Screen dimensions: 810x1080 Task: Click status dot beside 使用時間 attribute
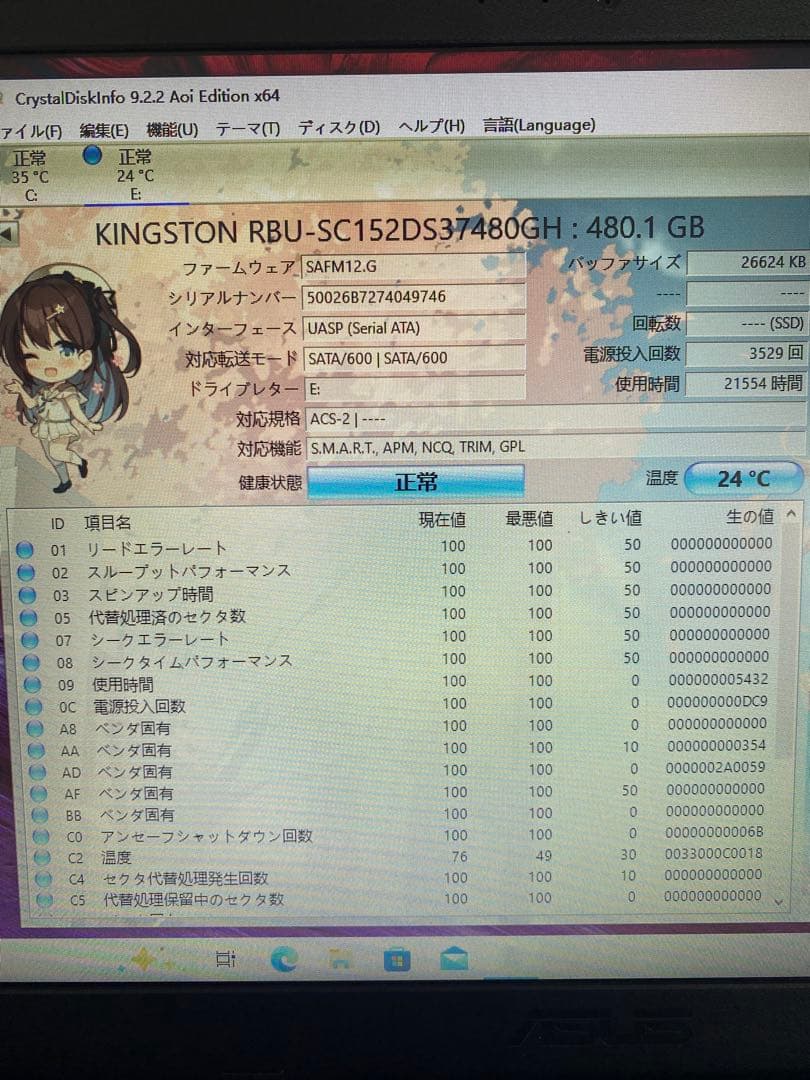click(x=34, y=685)
